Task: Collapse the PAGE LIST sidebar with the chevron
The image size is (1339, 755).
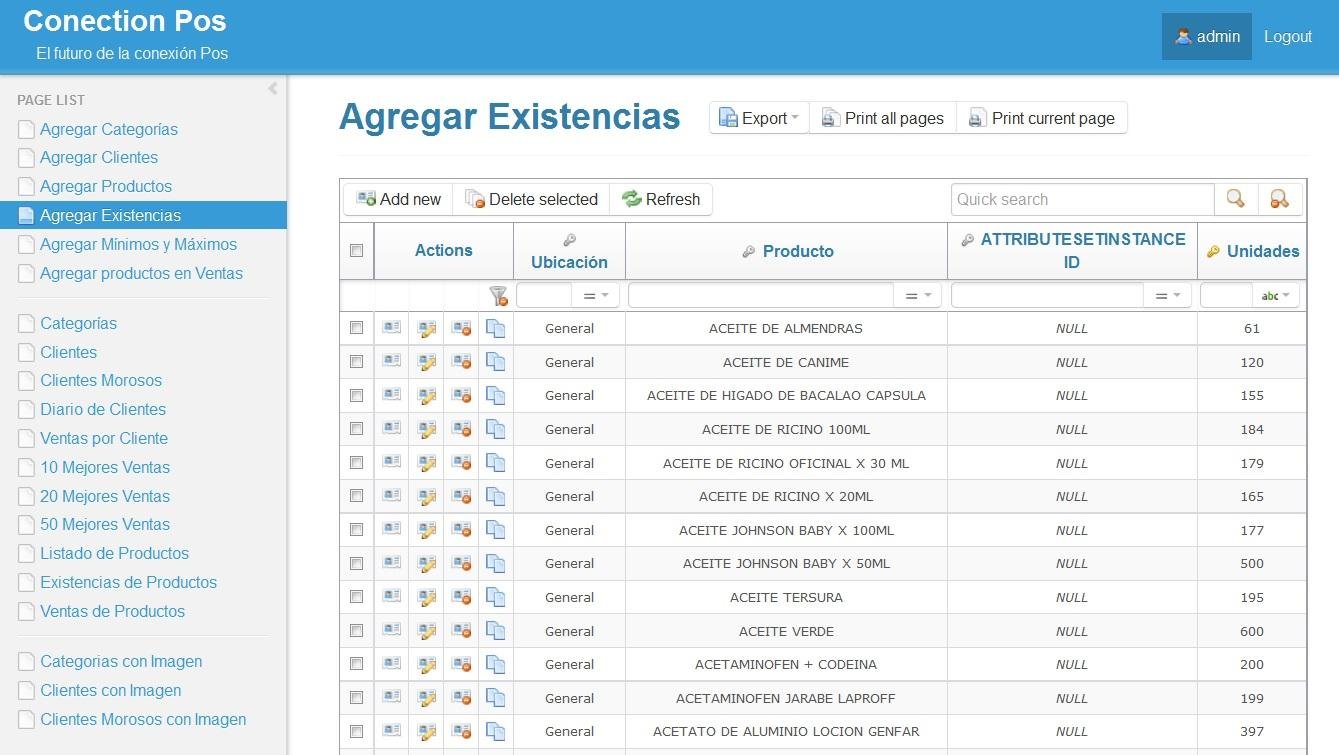Action: point(272,88)
